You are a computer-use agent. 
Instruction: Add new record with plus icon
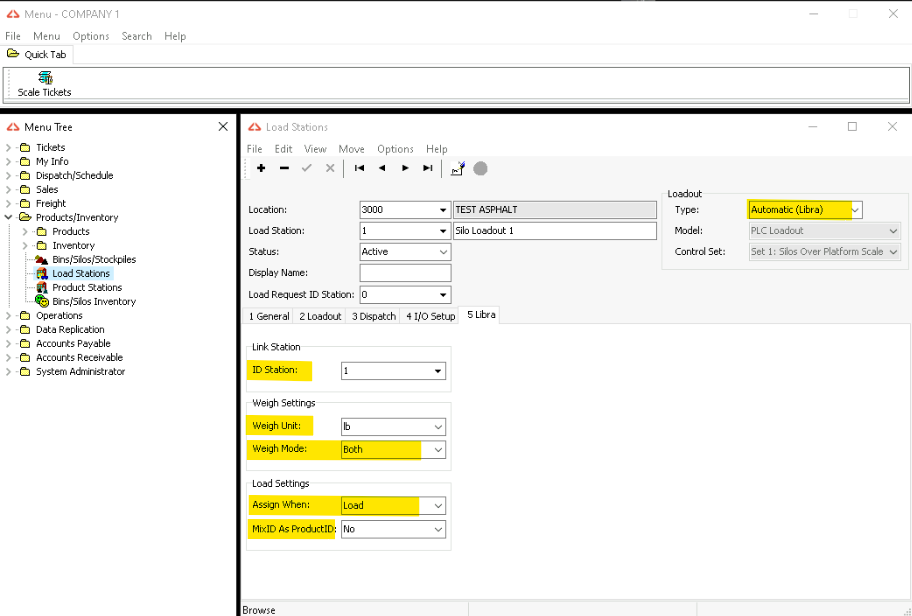pyautogui.click(x=261, y=168)
